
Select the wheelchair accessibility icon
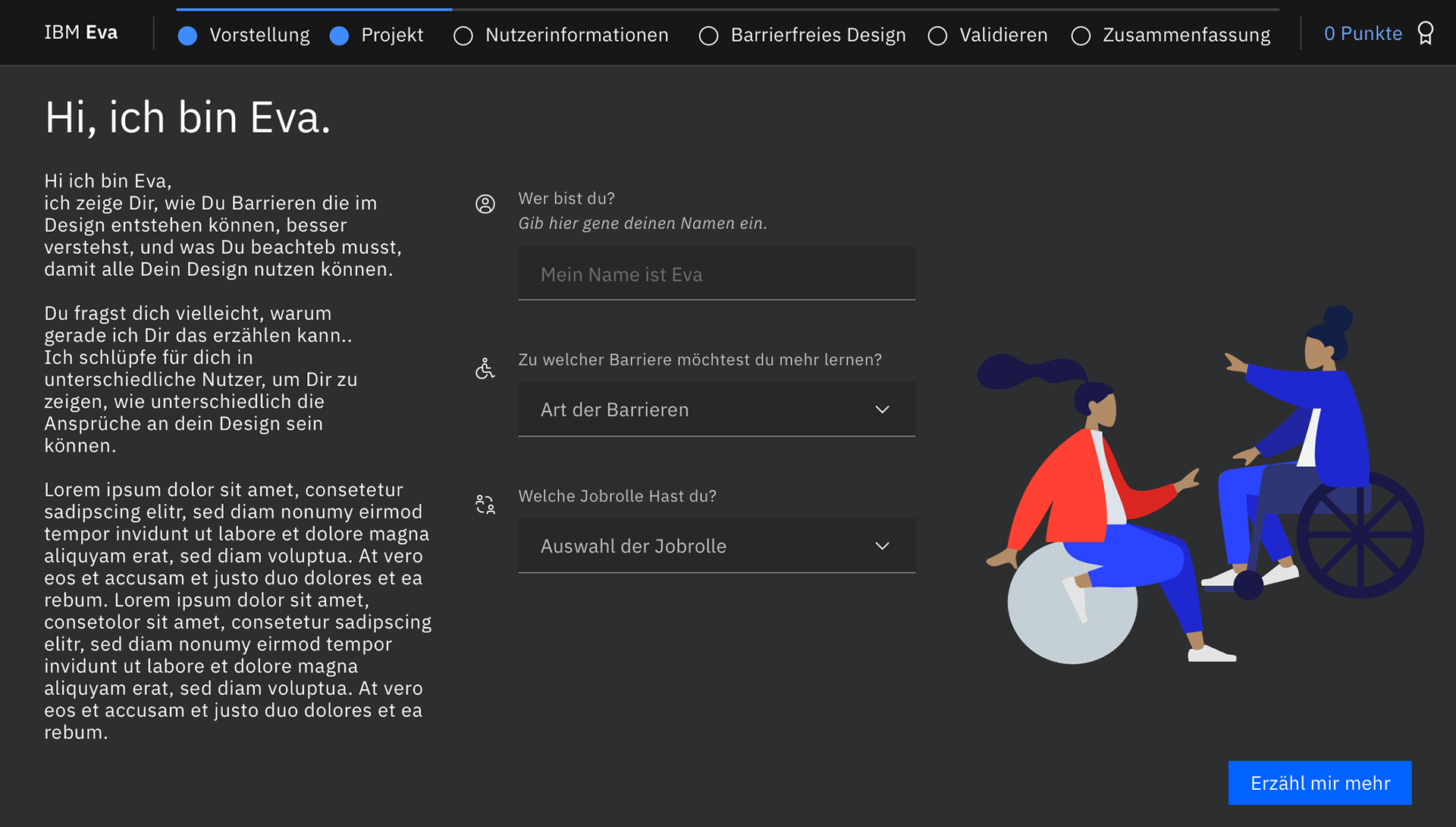point(485,368)
